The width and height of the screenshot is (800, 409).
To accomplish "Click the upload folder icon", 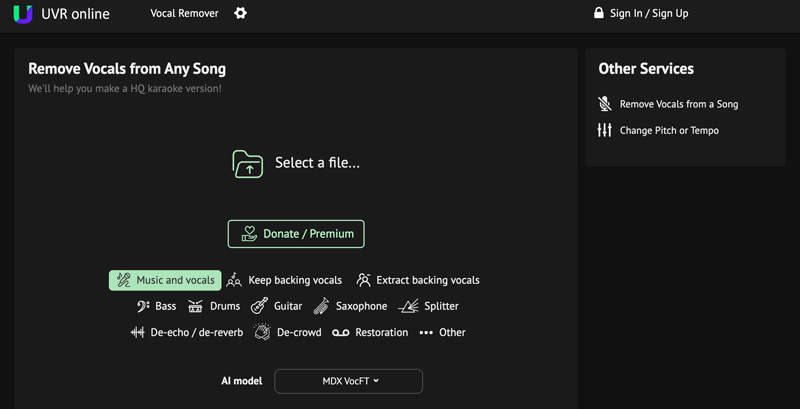I will (248, 164).
